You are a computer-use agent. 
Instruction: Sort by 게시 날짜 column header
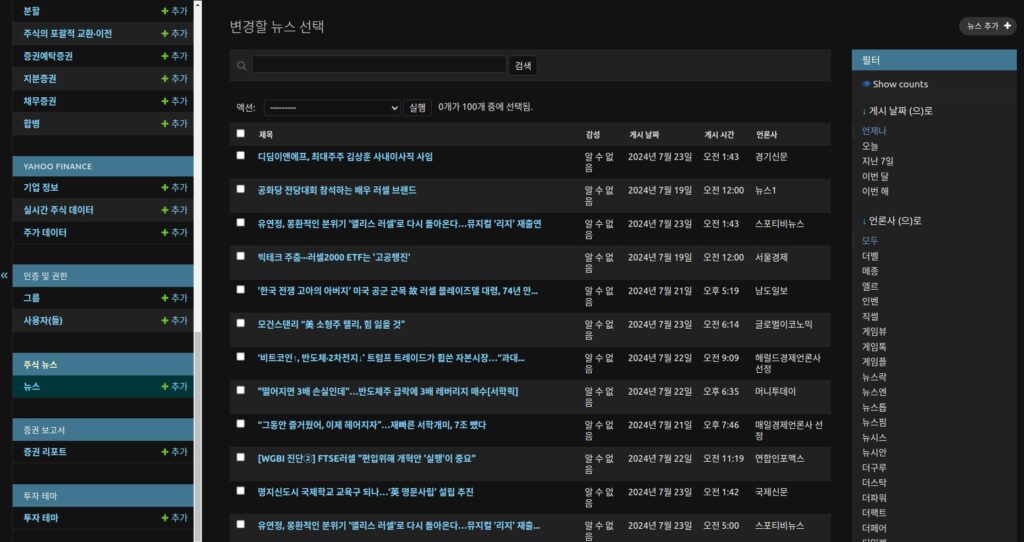(644, 135)
